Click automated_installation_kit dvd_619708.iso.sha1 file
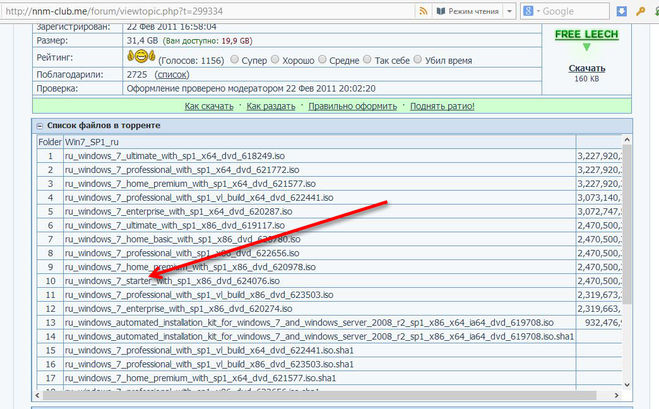This screenshot has width=659, height=409. [319, 336]
